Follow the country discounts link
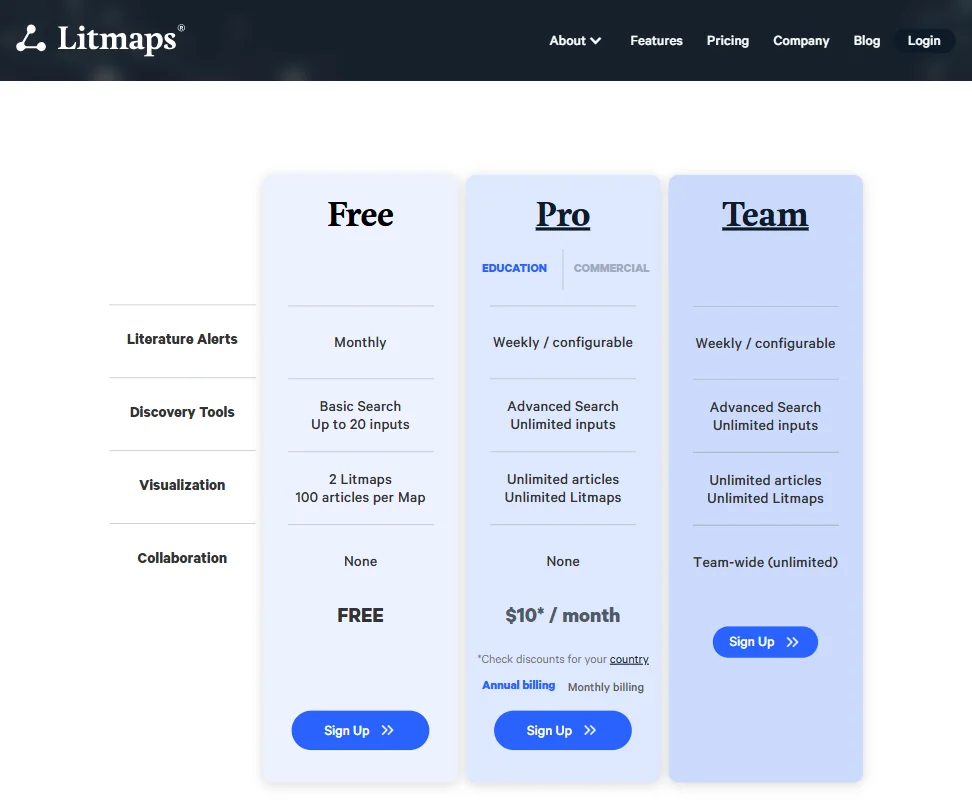 (629, 659)
